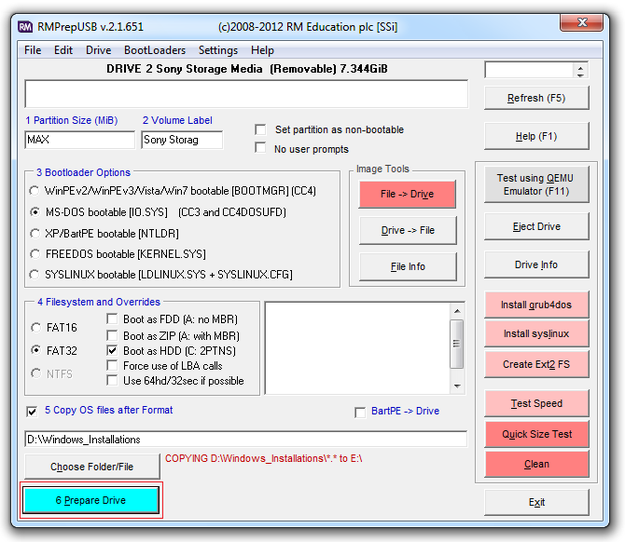Click the empty info text box beside Filesystem options
625x542 pixels.
(x=358, y=348)
